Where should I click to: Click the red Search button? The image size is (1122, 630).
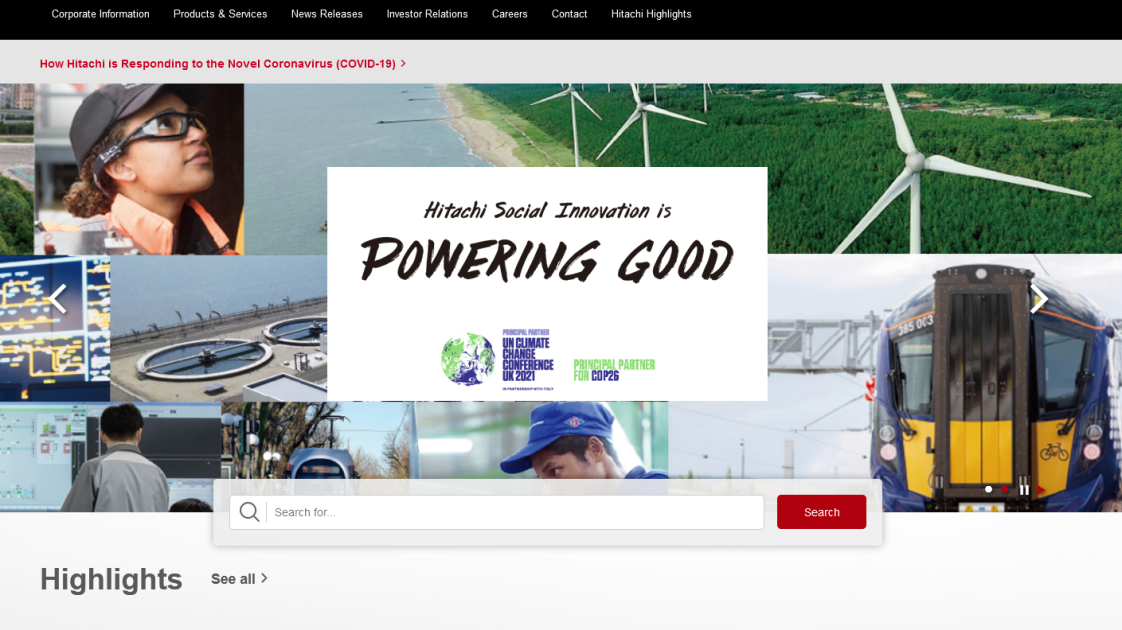[821, 512]
